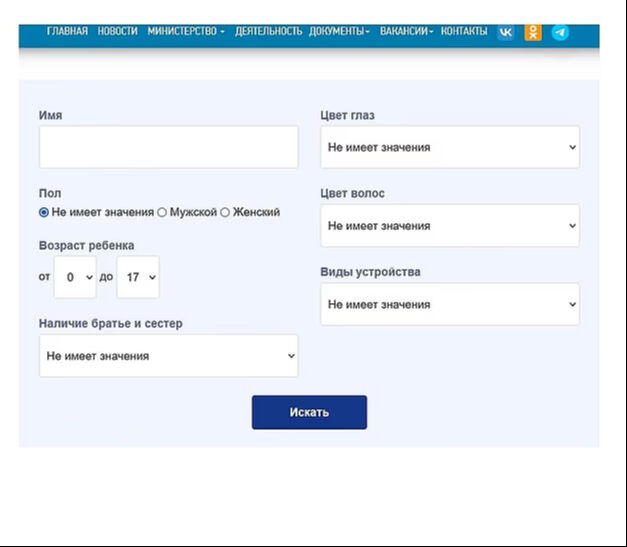The height and width of the screenshot is (547, 627).
Task: Open the 'Контакты' page link
Action: click(x=464, y=31)
